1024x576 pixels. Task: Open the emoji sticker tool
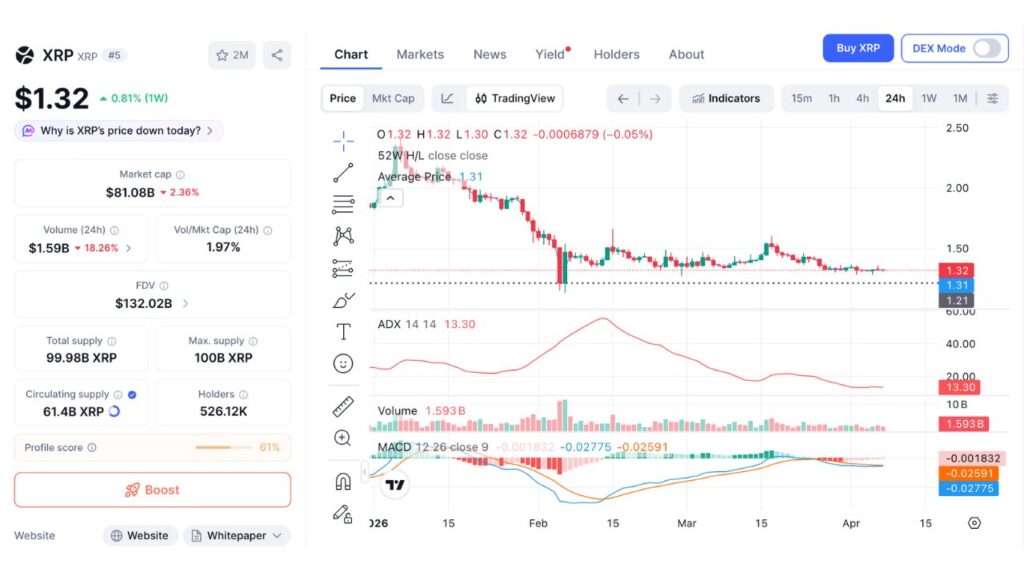[x=343, y=363]
